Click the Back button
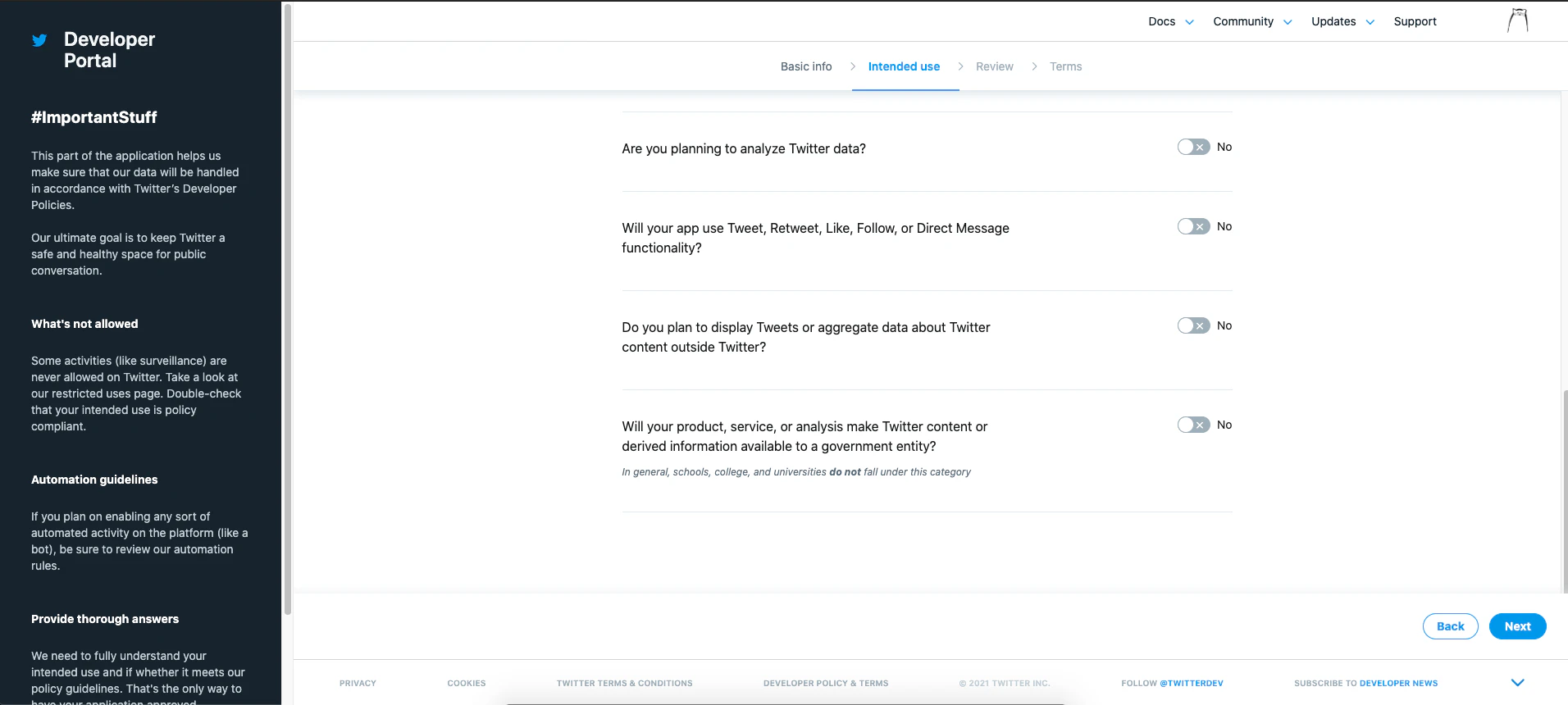Screen dimensions: 1568x705 pos(1451,626)
